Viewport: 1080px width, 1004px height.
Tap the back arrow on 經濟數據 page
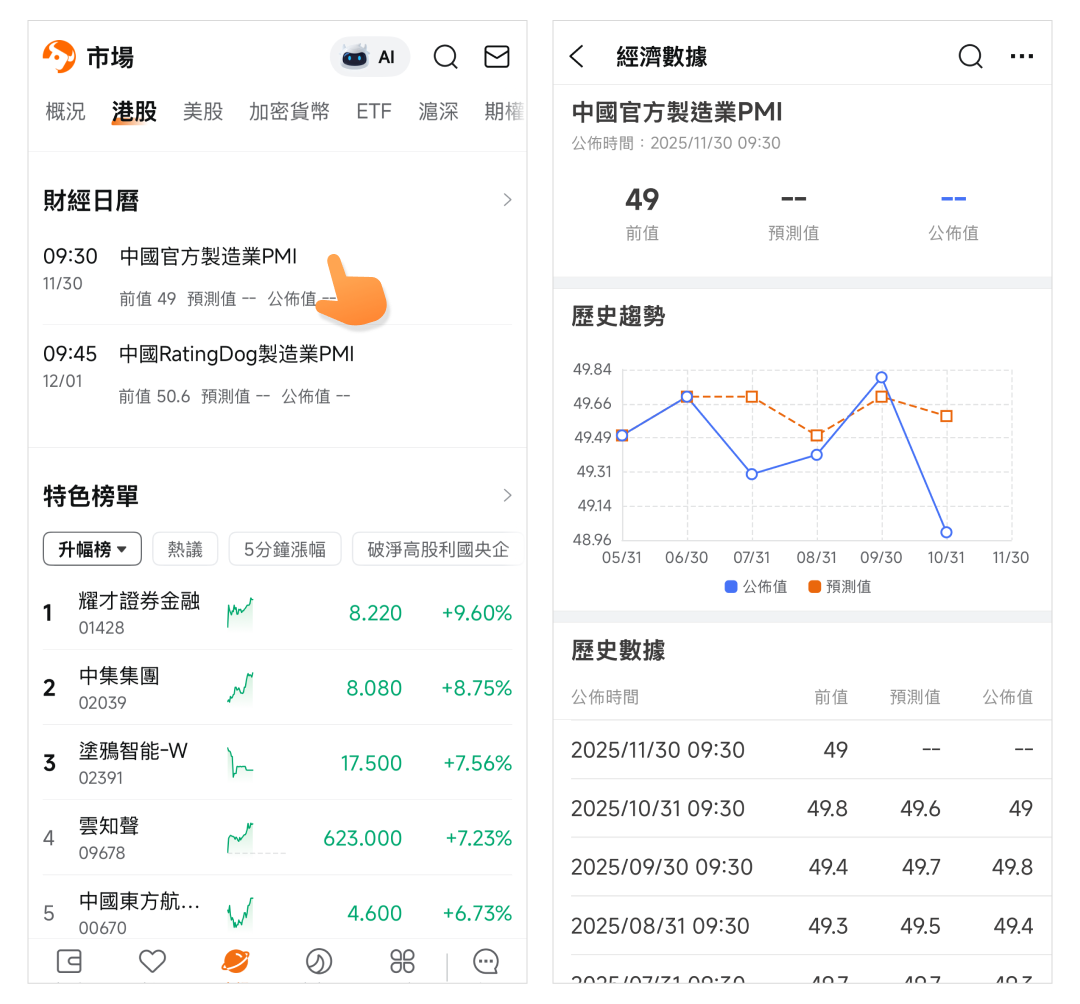(x=577, y=56)
